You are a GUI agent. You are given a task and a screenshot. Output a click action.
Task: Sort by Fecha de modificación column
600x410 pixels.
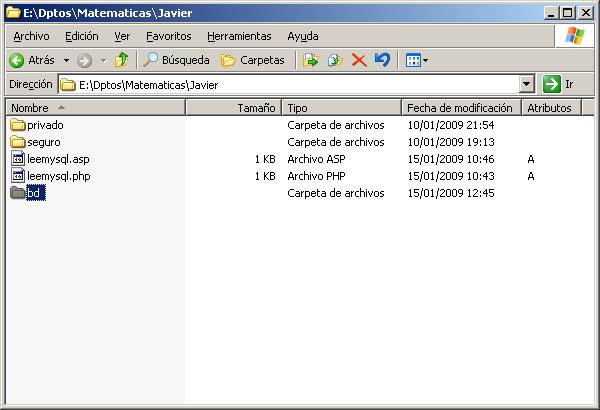pos(459,107)
